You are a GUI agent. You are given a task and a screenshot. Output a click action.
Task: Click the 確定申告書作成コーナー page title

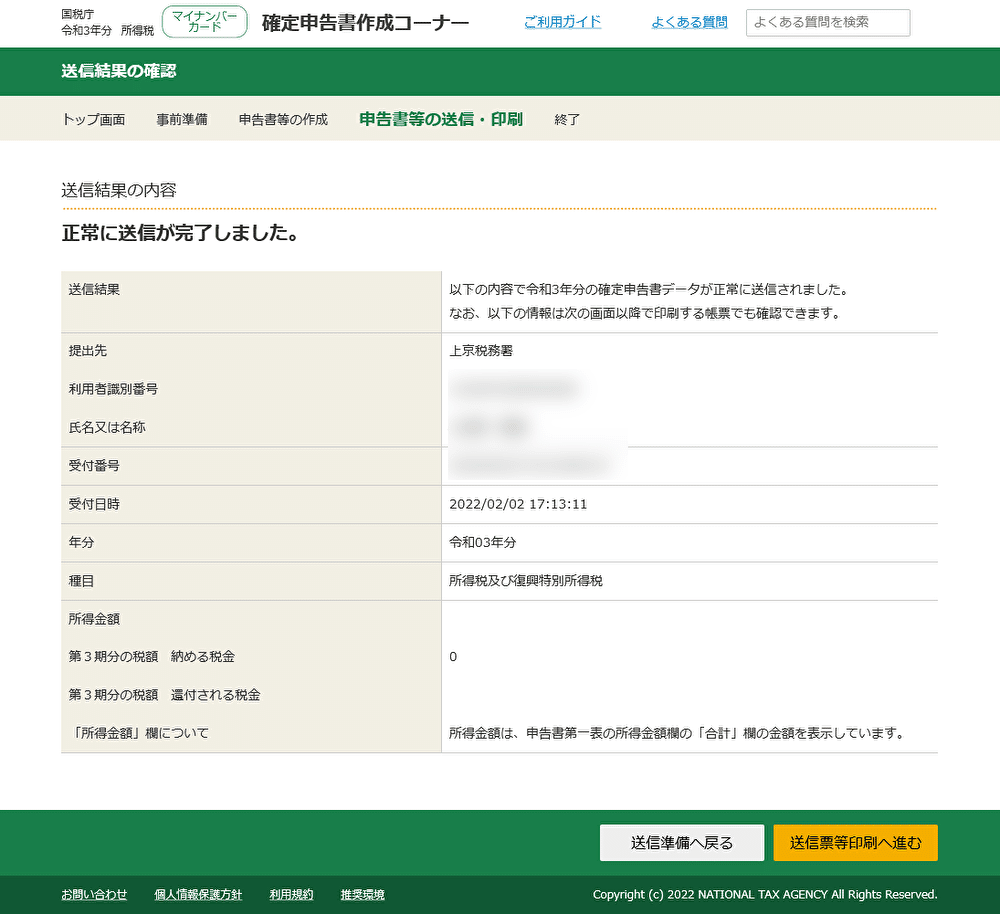[x=363, y=21]
